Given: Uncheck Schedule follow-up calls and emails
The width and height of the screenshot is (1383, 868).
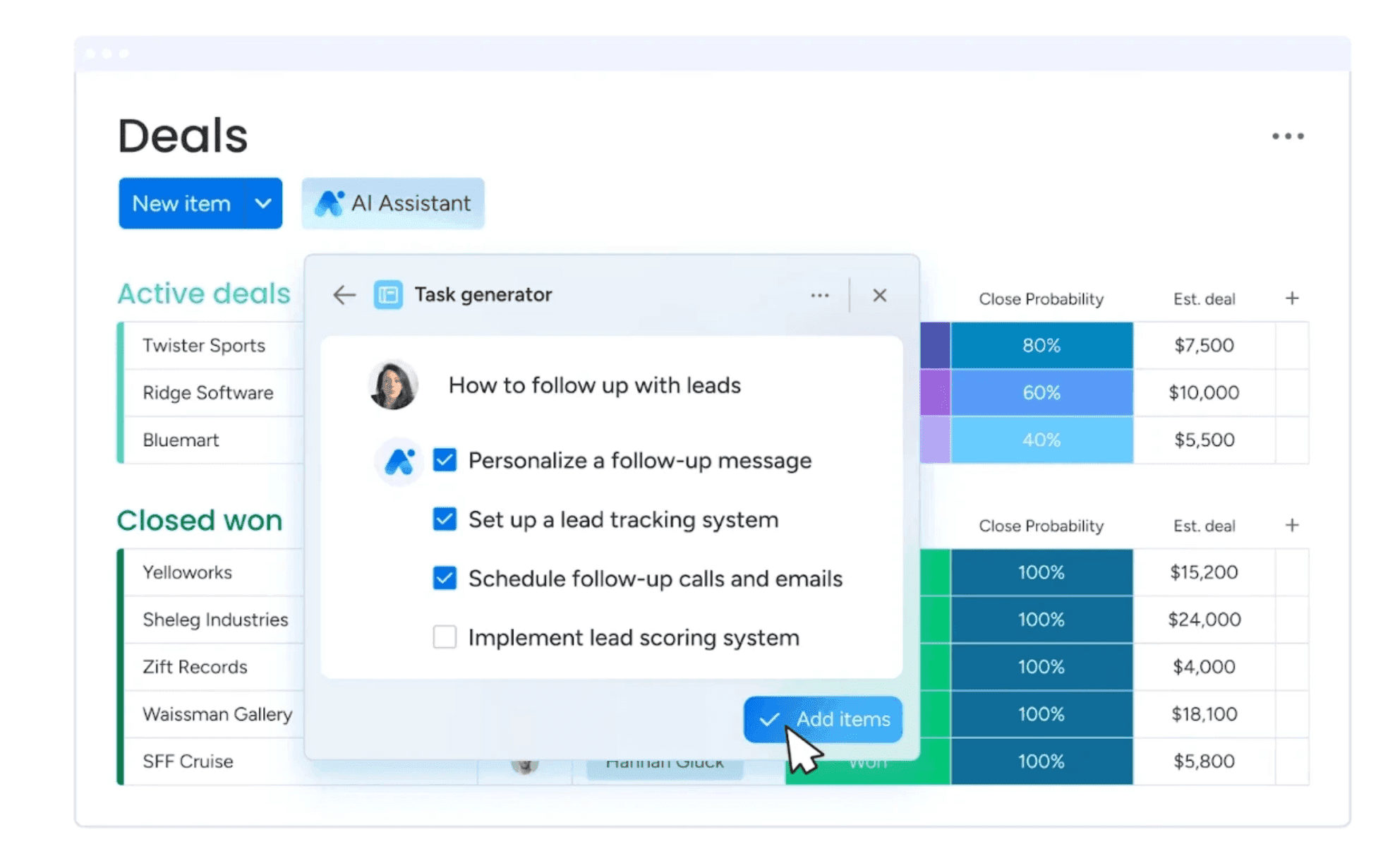Looking at the screenshot, I should point(445,579).
